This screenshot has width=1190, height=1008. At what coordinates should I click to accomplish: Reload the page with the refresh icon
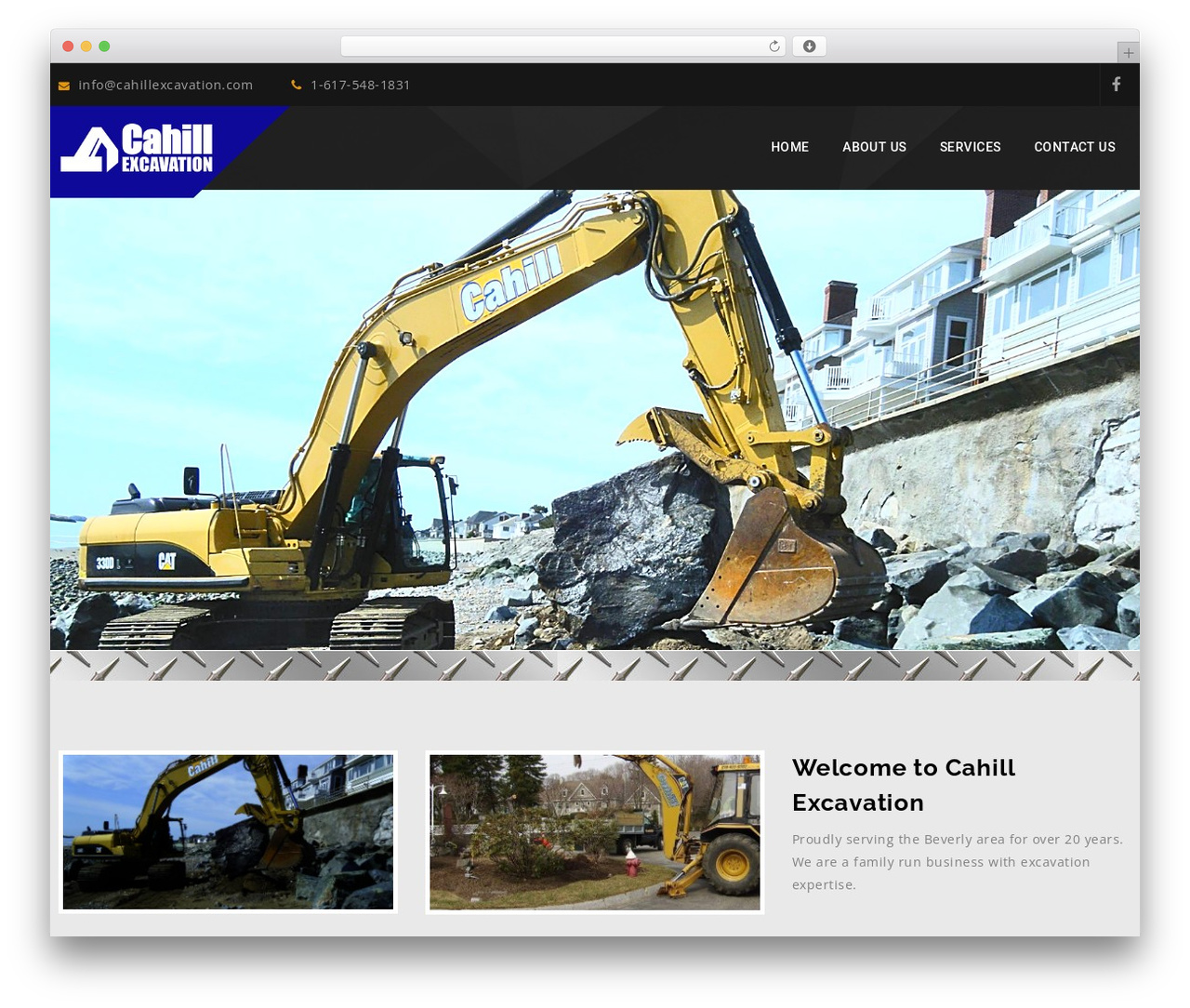(x=774, y=46)
